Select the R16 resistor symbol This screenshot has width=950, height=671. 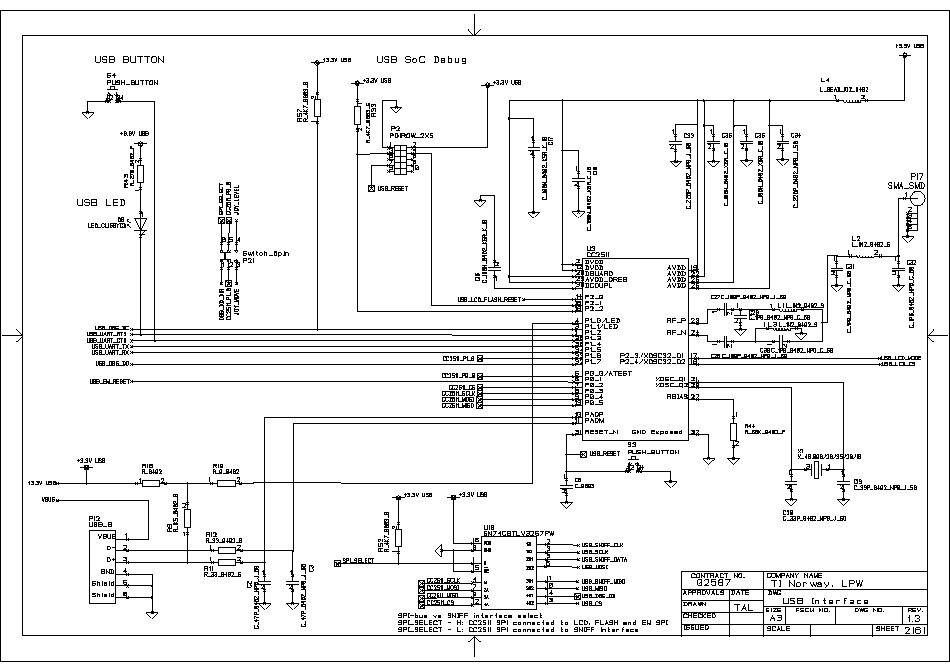pos(151,483)
